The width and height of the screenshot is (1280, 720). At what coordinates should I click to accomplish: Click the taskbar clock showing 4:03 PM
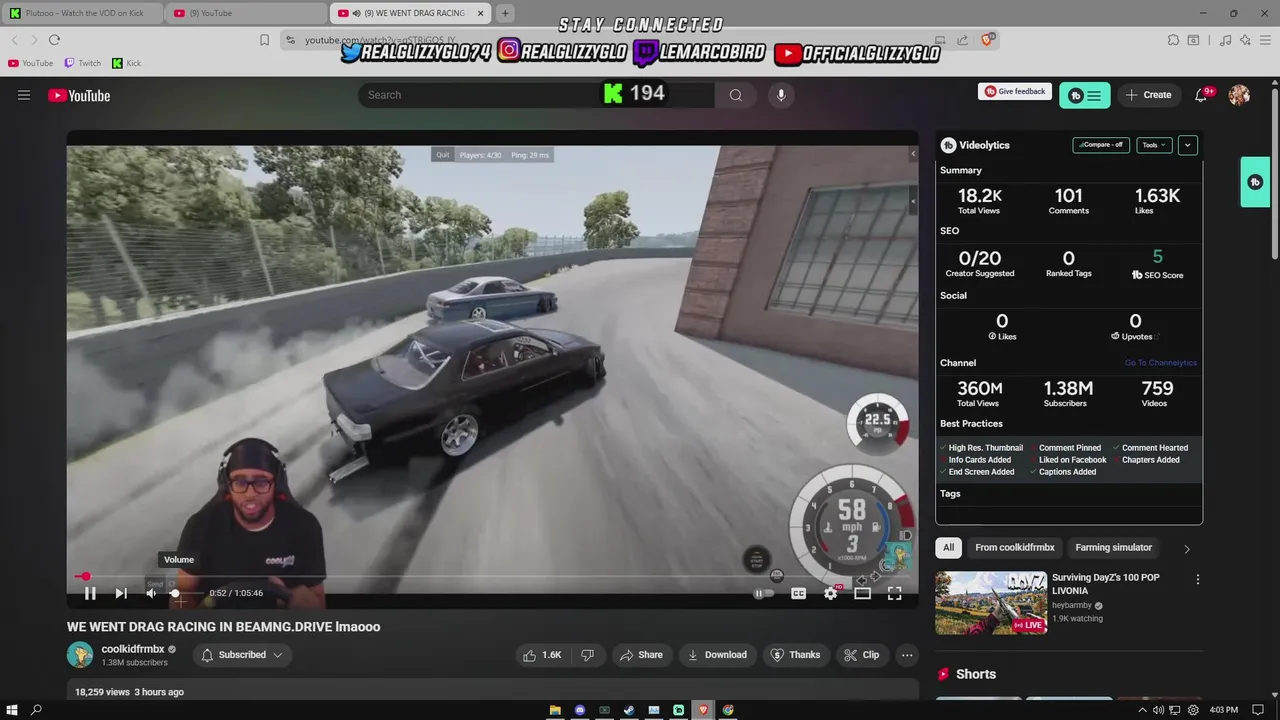[x=1224, y=710]
